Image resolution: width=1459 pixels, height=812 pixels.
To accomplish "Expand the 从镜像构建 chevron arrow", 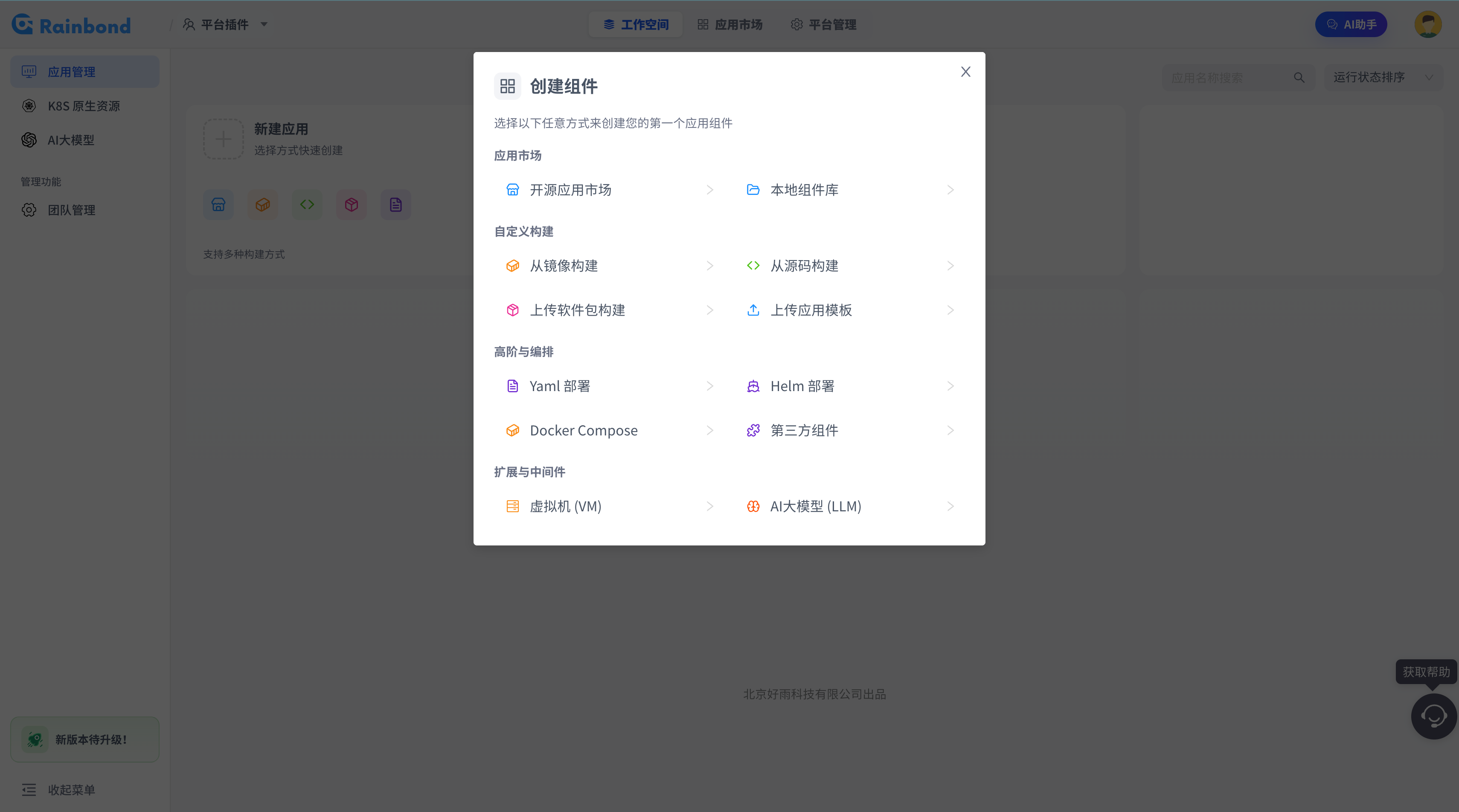I will tap(710, 266).
